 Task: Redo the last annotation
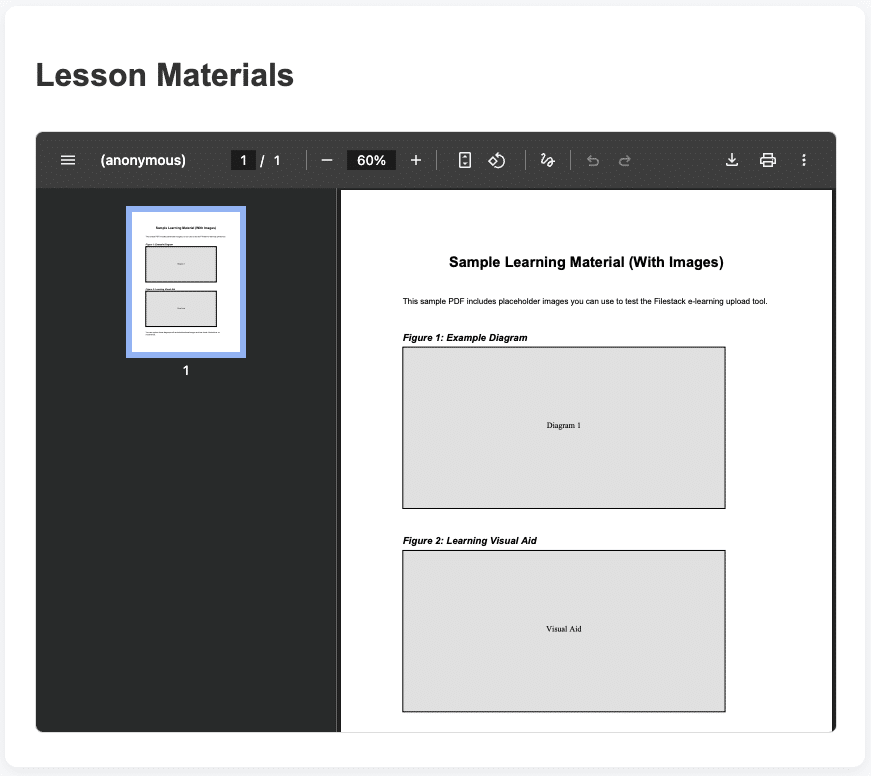[x=623, y=159]
